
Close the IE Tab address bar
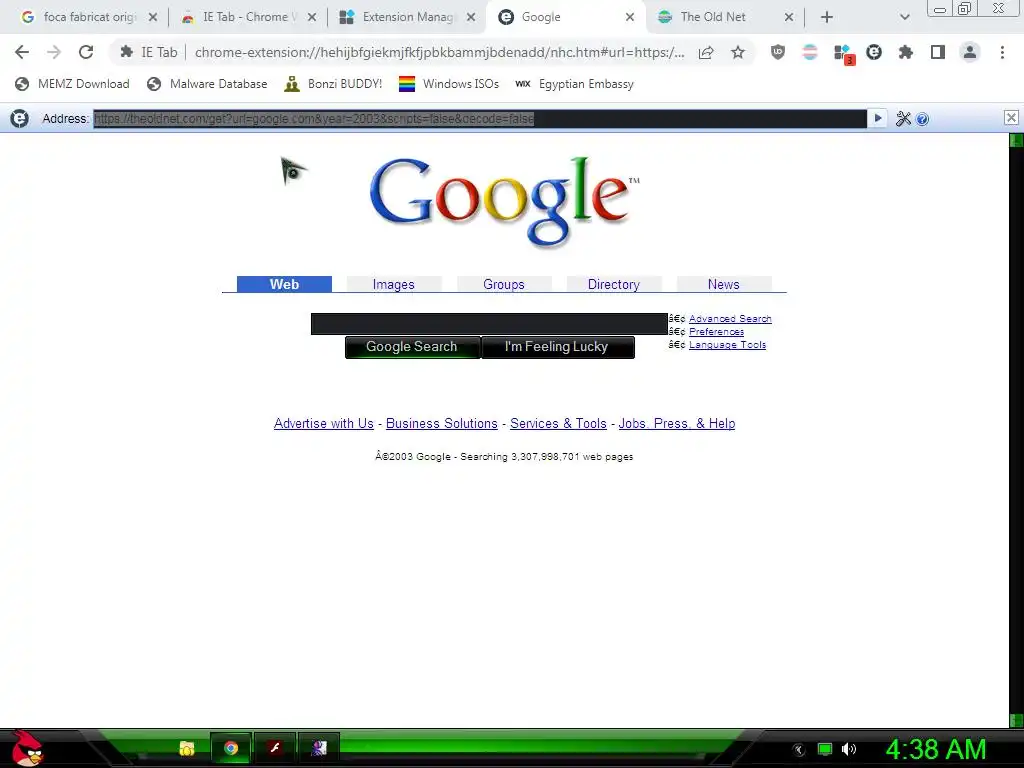pyautogui.click(x=1011, y=118)
